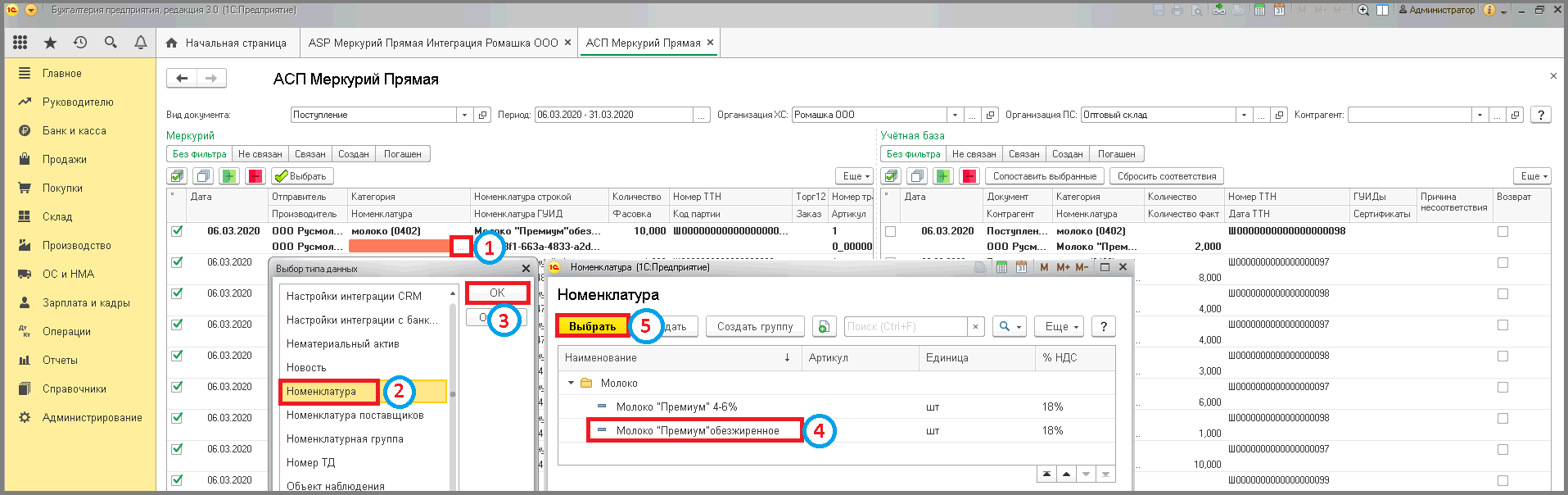Click Сбросить соответствия button
This screenshot has width=1568, height=495.
1168,176
